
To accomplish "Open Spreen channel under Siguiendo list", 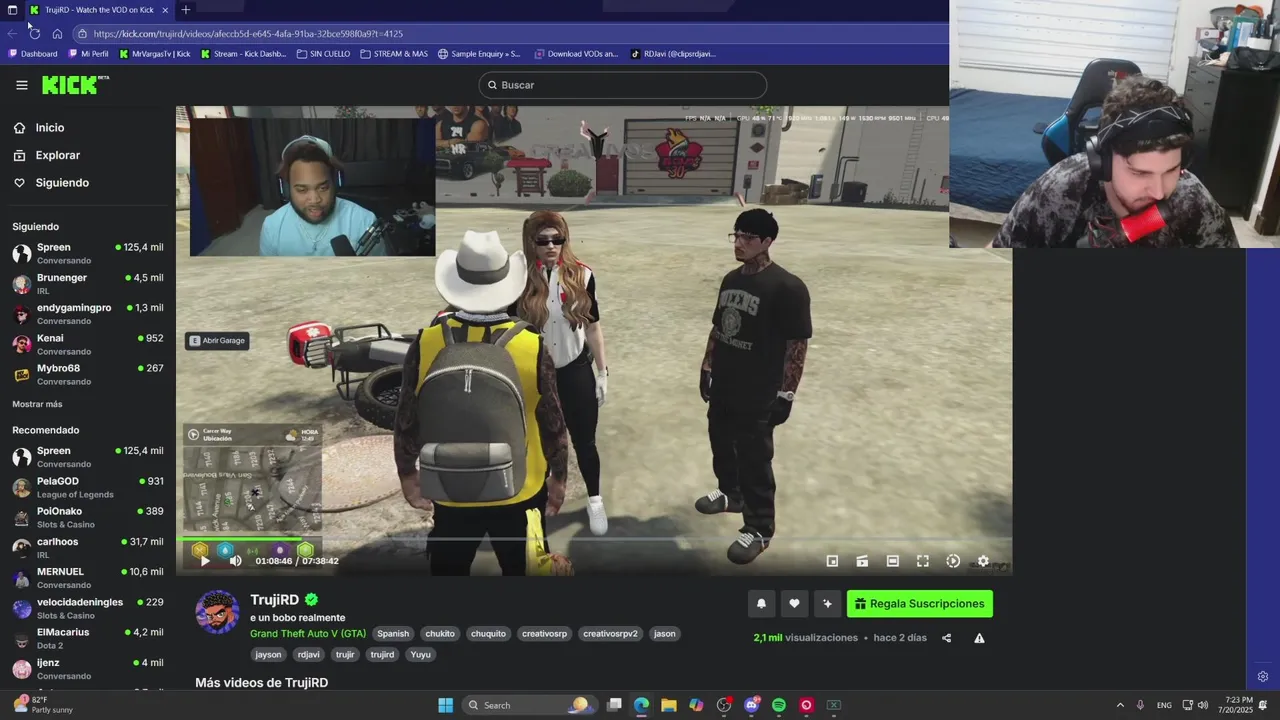I will (88, 253).
